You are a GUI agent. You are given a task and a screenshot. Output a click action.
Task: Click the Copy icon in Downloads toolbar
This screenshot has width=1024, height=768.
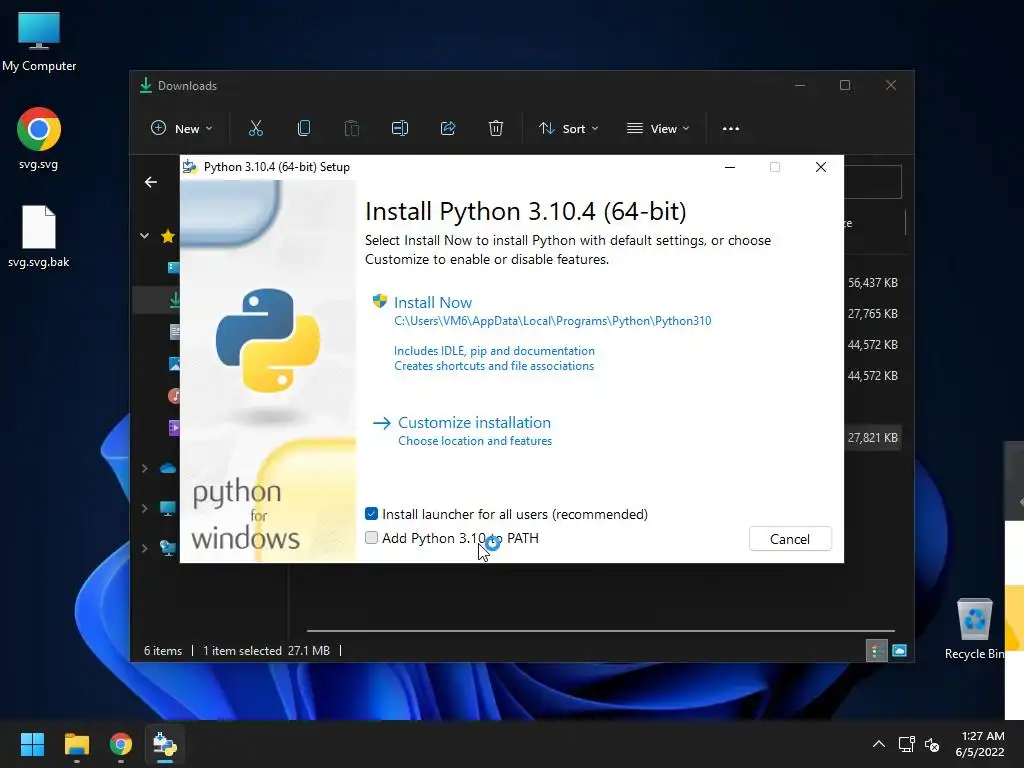click(x=304, y=129)
